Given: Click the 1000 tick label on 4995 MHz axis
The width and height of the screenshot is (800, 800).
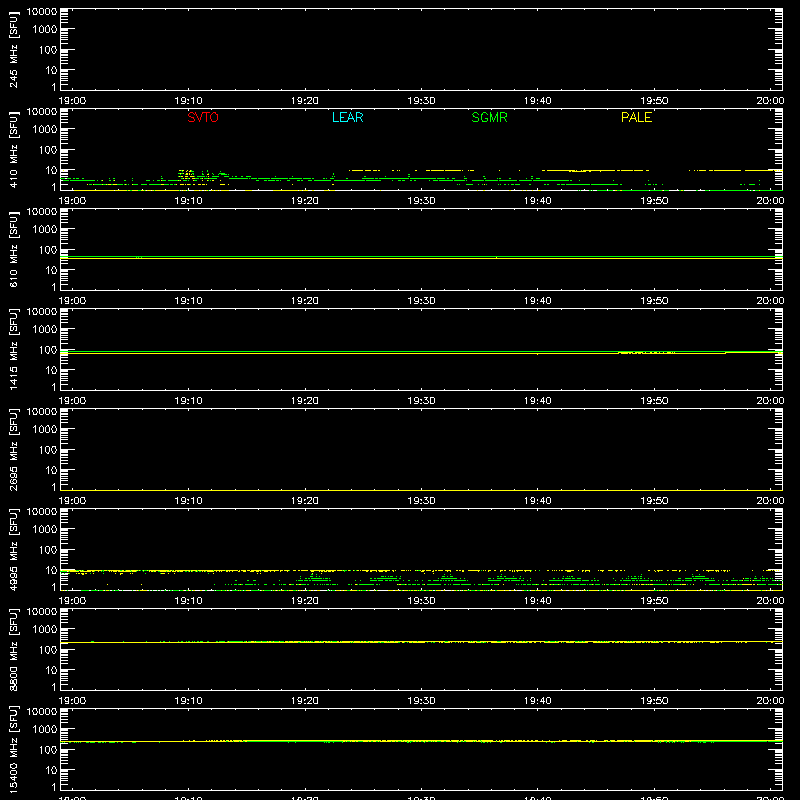Looking at the screenshot, I should (45, 530).
